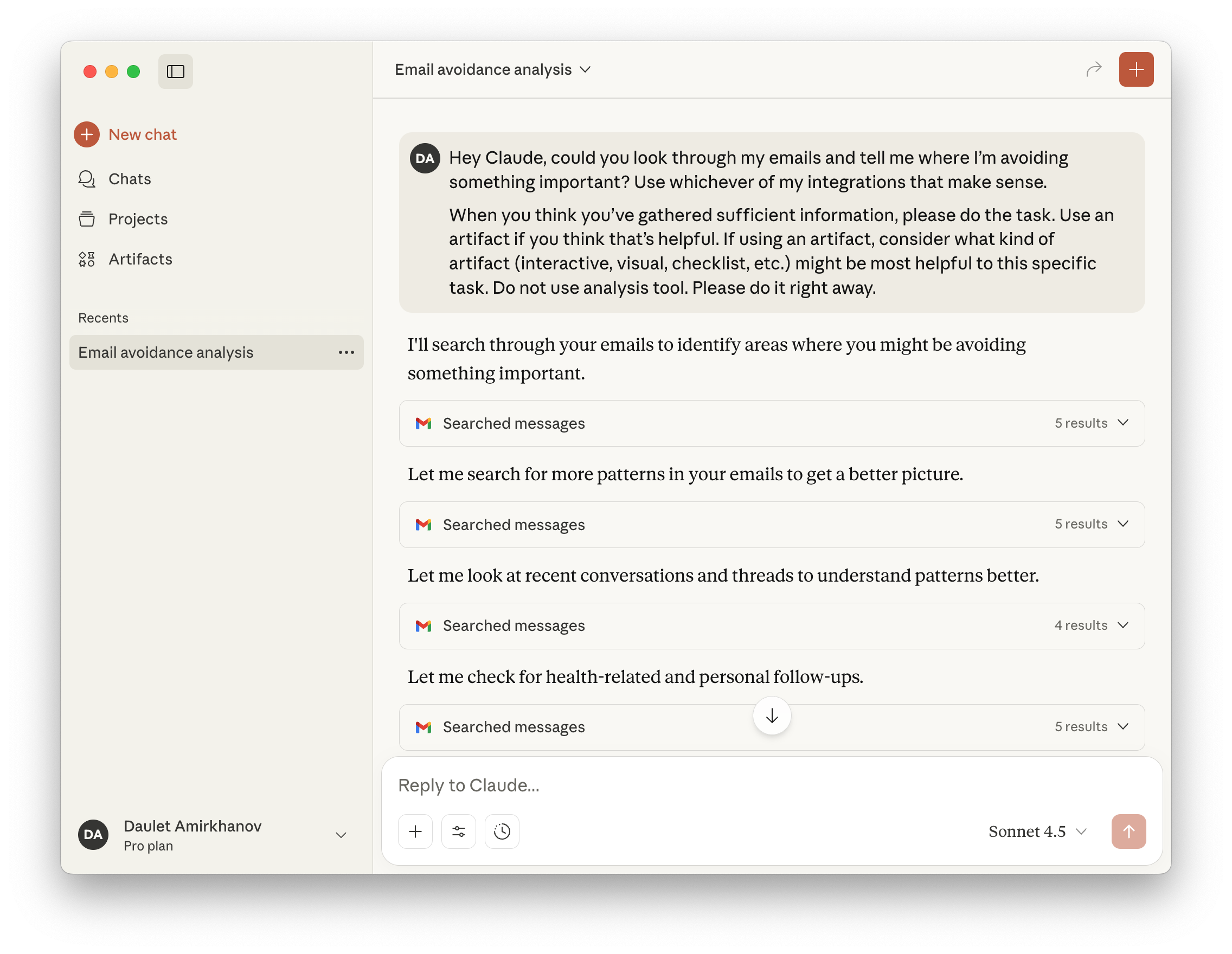This screenshot has height=954, width=1232.
Task: Open Artifacts in the sidebar
Action: [140, 259]
